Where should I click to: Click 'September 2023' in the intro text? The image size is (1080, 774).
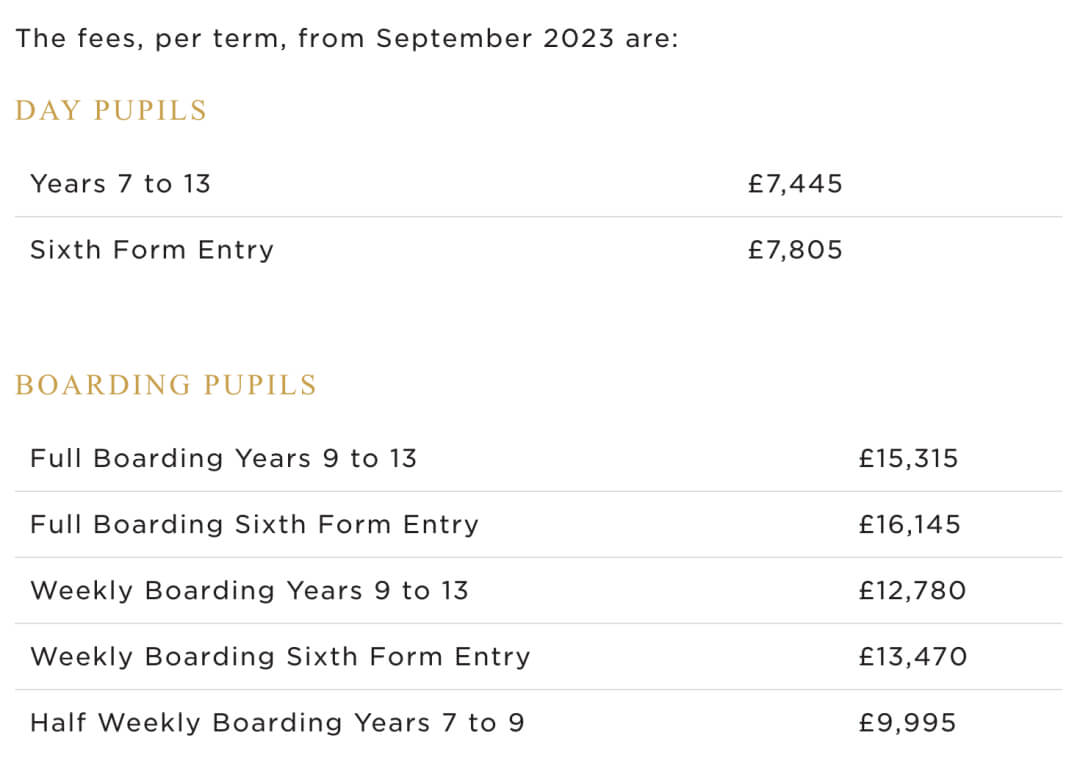494,39
